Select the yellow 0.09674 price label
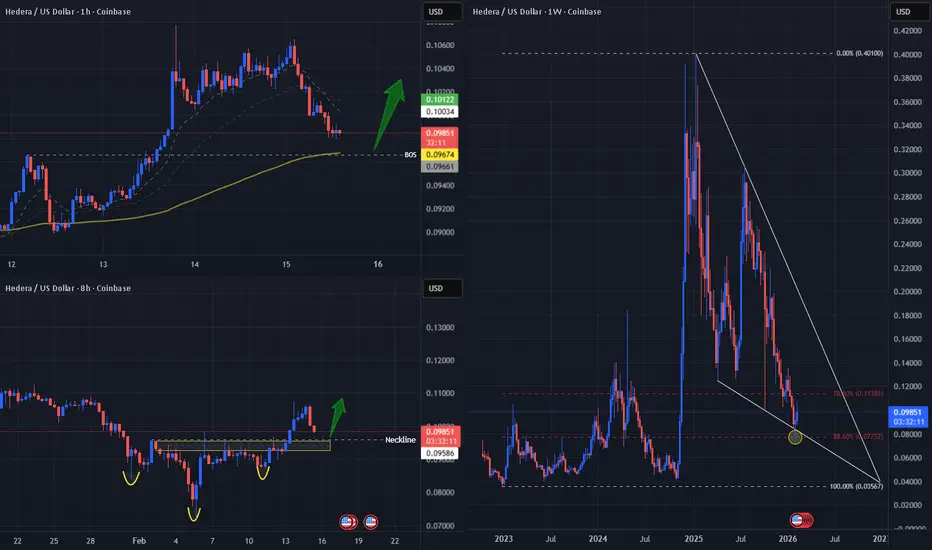The height and width of the screenshot is (550, 932). [x=439, y=155]
